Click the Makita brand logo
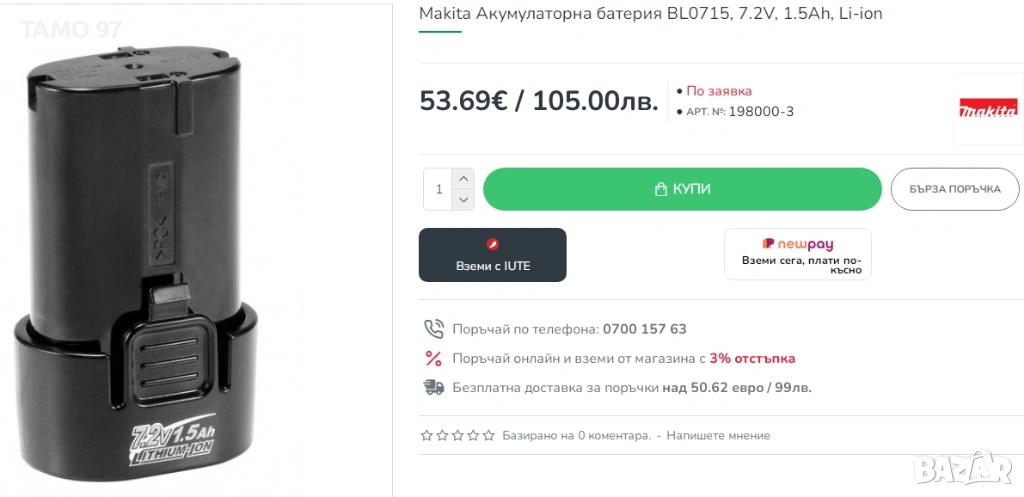1024x497 pixels. tap(987, 109)
